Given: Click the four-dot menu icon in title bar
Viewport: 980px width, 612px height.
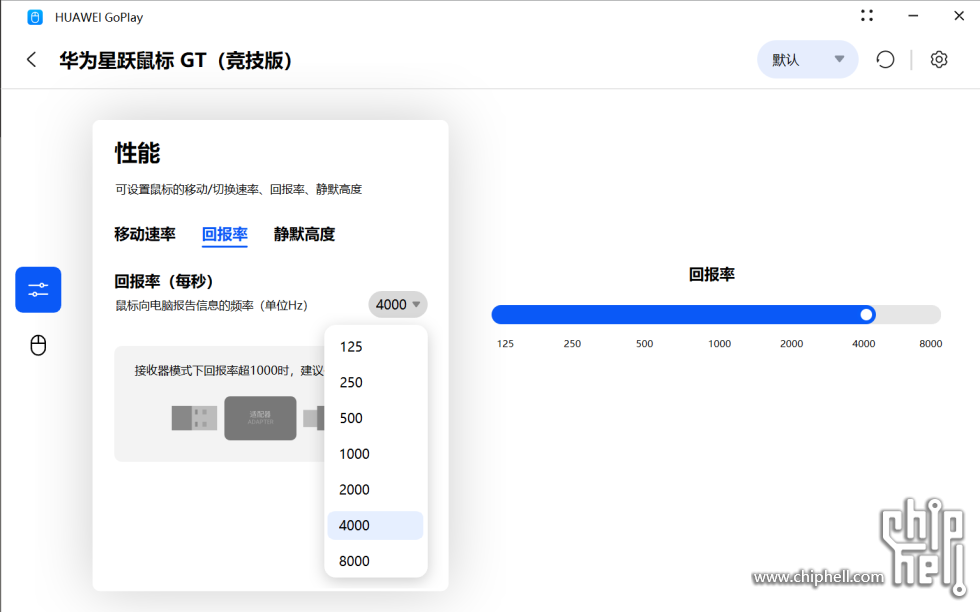Looking at the screenshot, I should coord(867,16).
